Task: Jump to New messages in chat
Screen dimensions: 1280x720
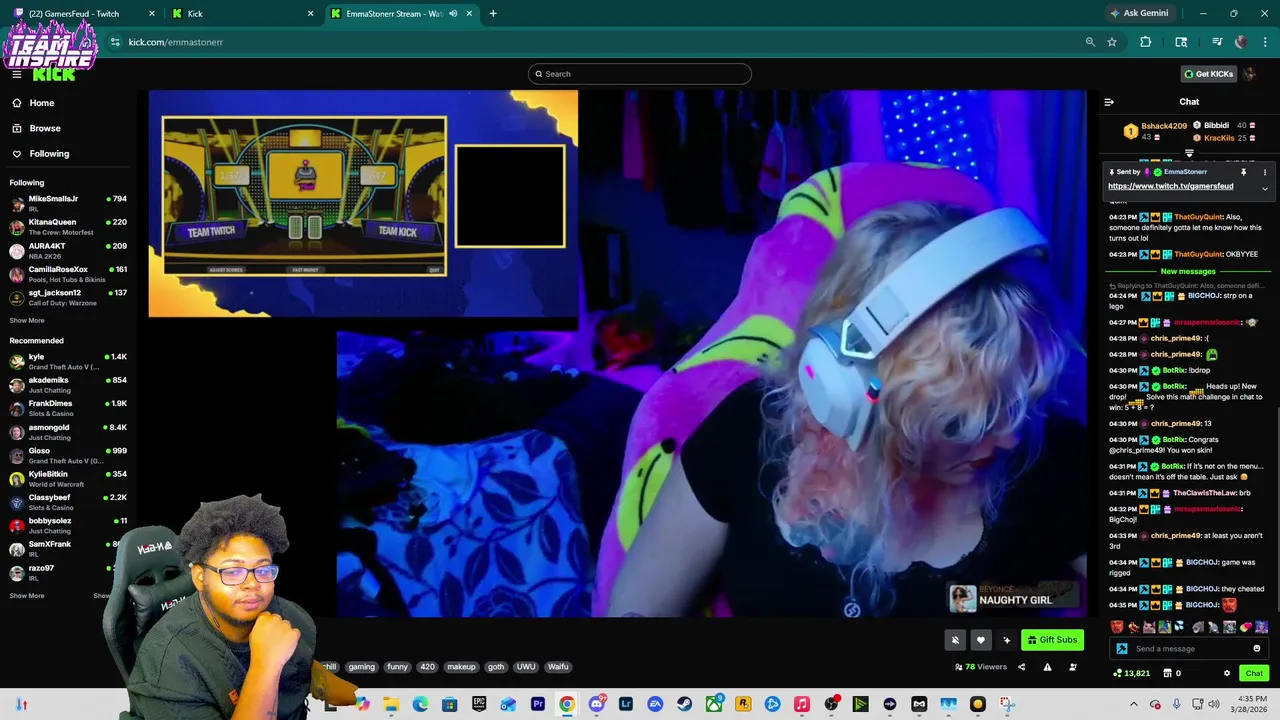Action: [x=1188, y=271]
